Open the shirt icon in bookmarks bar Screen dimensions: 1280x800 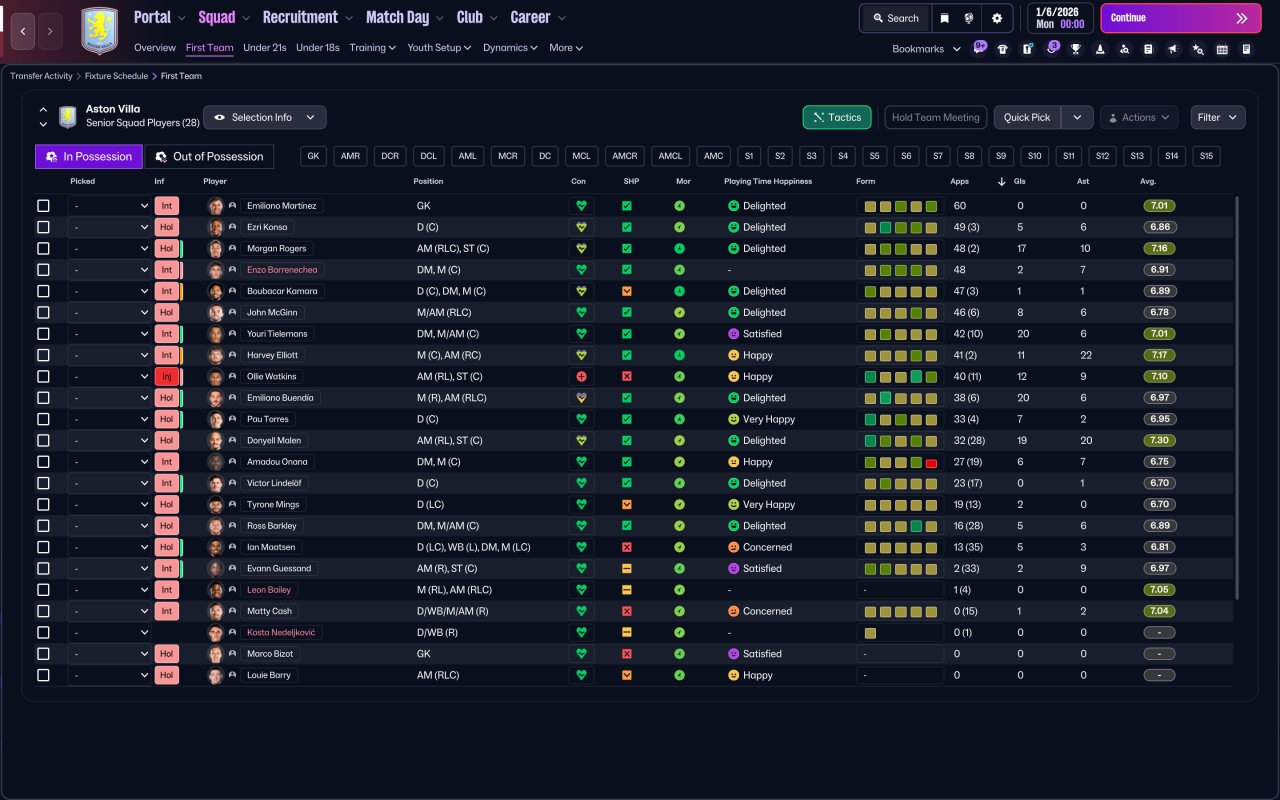tap(1003, 49)
